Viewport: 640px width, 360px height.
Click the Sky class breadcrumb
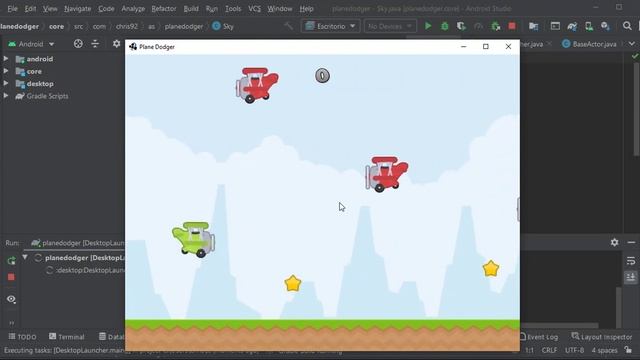coord(223,26)
